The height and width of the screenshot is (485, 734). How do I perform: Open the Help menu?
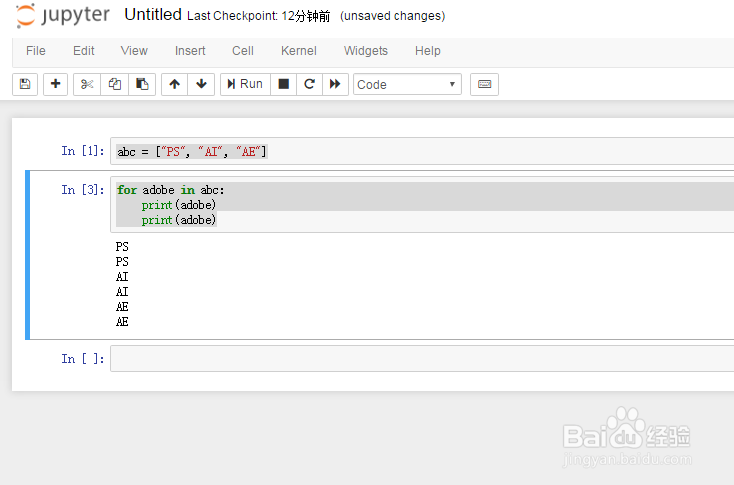[x=427, y=51]
